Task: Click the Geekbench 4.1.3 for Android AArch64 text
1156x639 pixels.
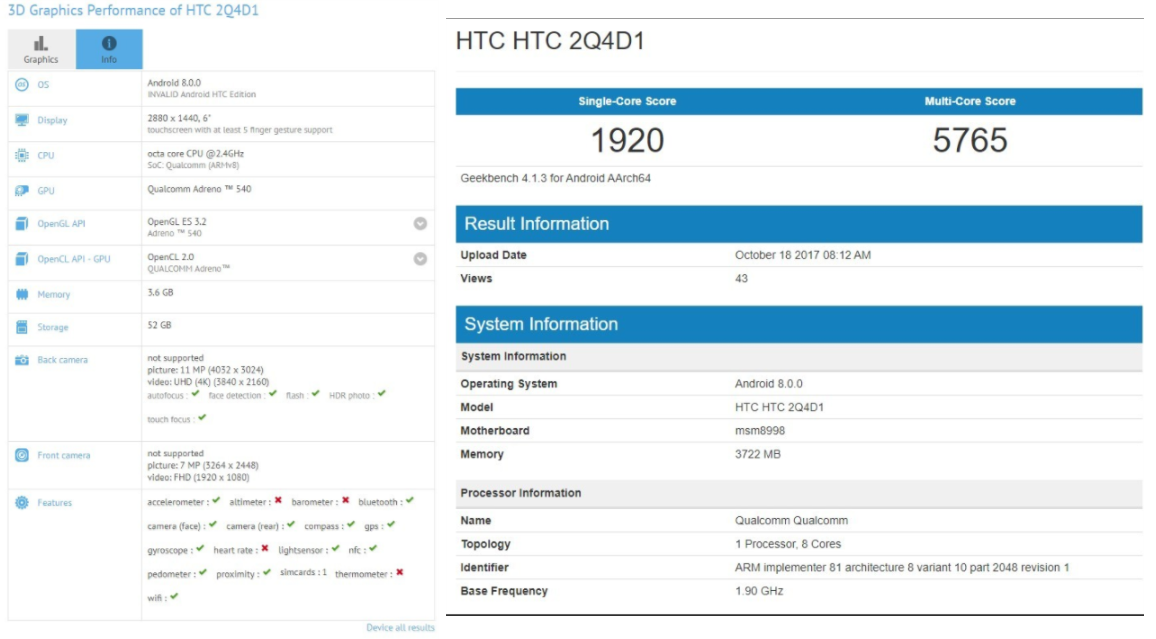Action: [x=555, y=178]
